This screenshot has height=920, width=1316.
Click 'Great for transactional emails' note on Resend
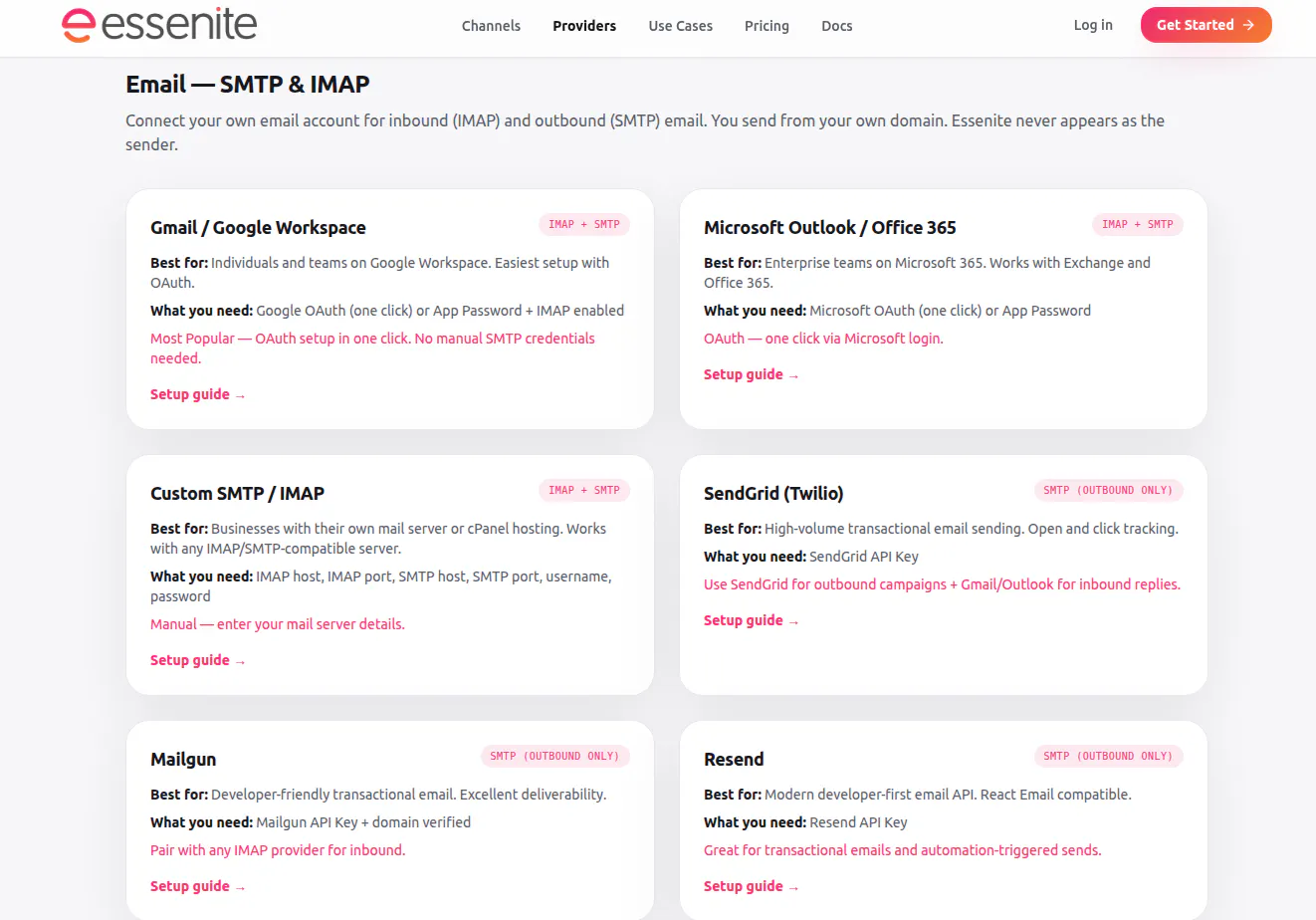tap(902, 850)
